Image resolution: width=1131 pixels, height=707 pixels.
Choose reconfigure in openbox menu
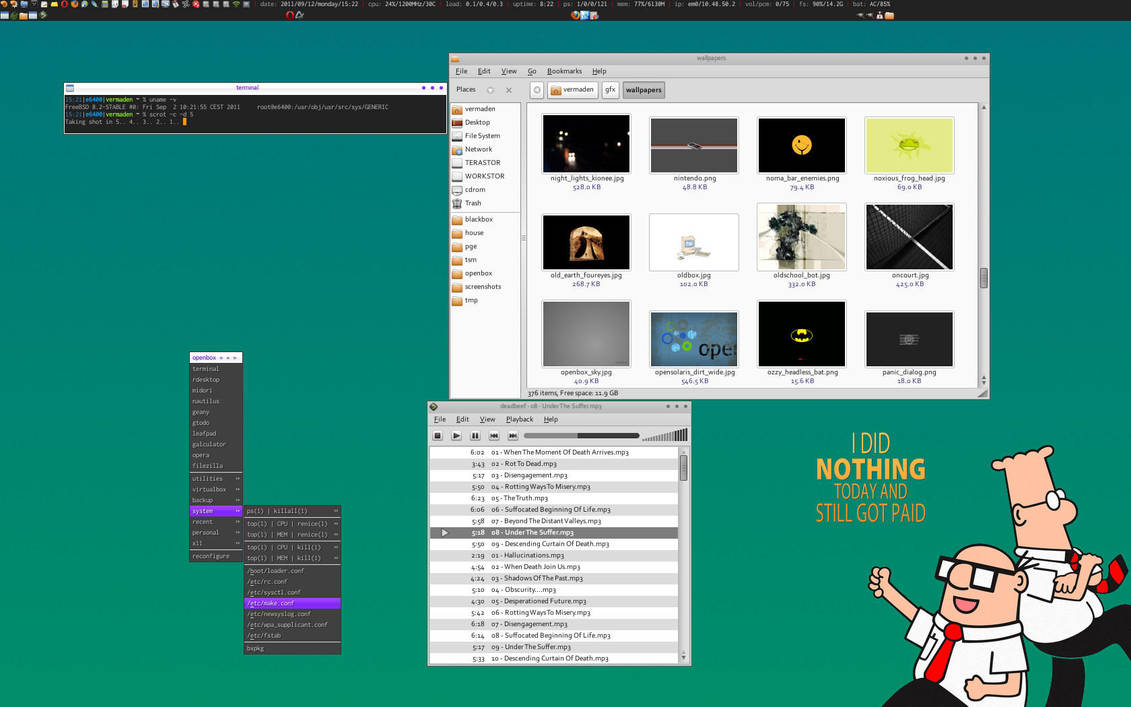coord(216,557)
